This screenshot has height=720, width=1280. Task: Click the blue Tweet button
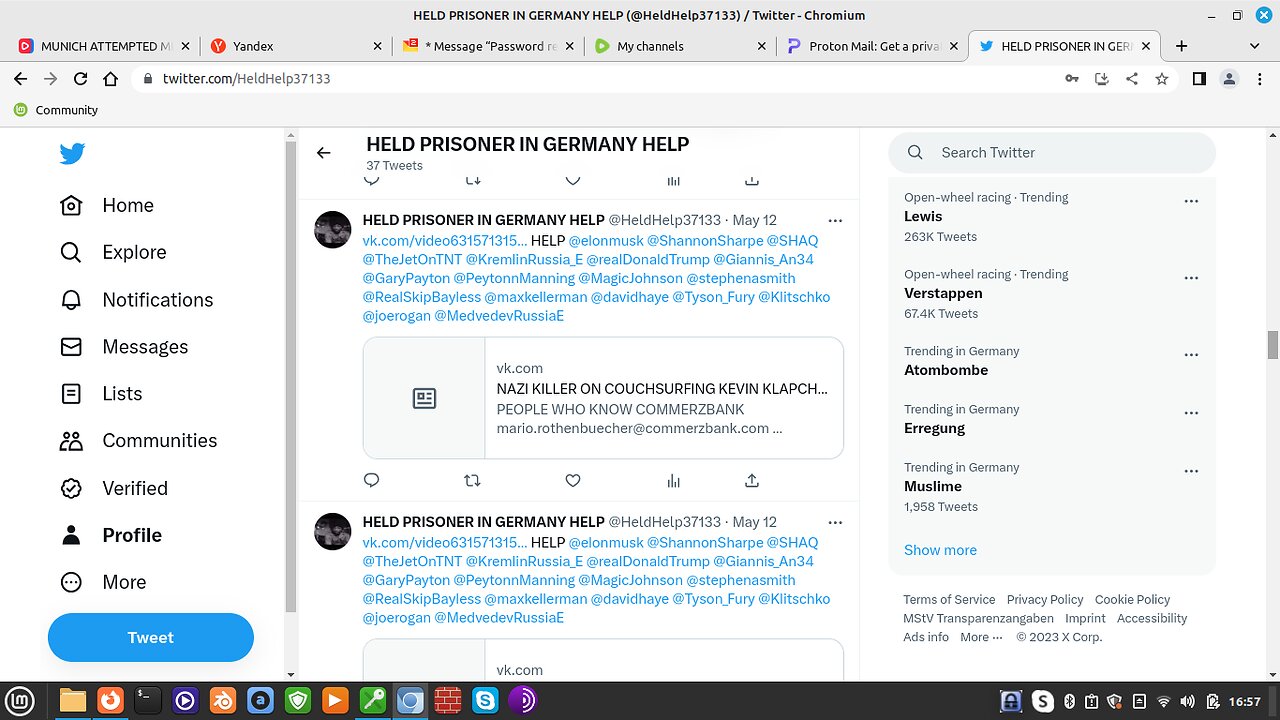click(151, 637)
